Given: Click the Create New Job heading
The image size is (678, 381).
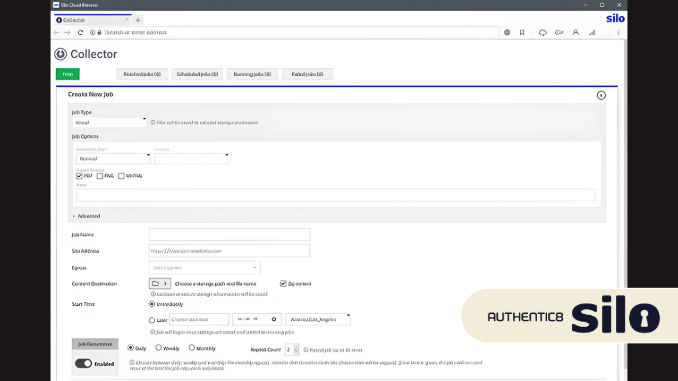Looking at the screenshot, I should coord(90,94).
